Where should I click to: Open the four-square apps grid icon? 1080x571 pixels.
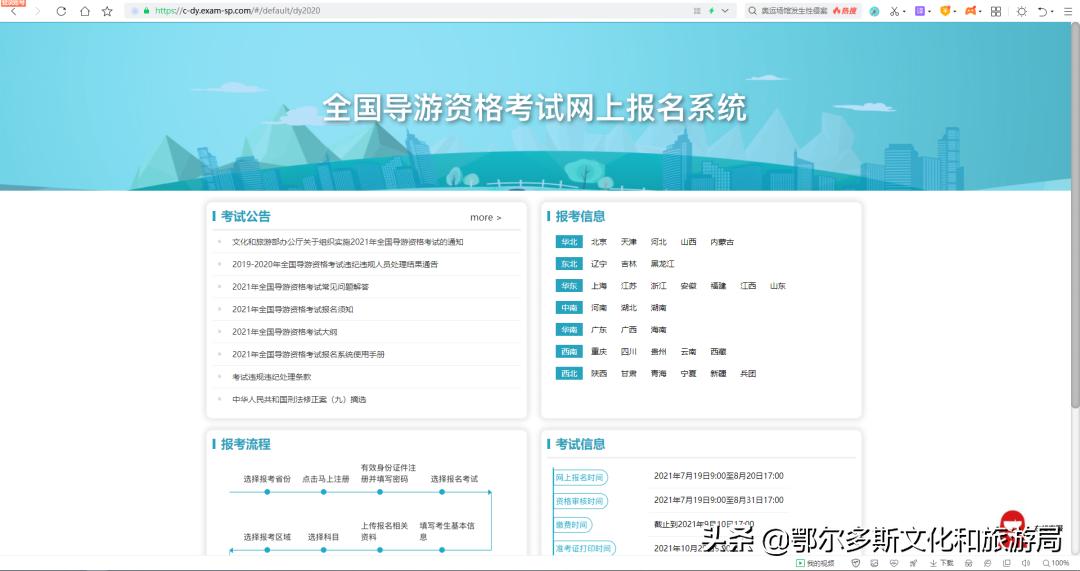click(x=996, y=11)
